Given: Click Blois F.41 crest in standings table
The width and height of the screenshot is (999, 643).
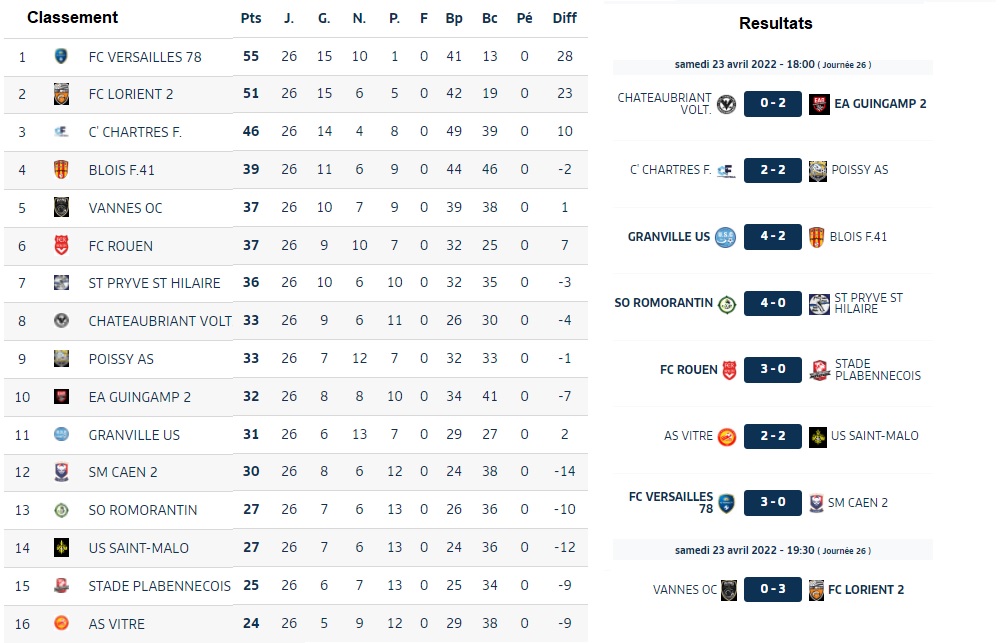Looking at the screenshot, I should [x=61, y=170].
